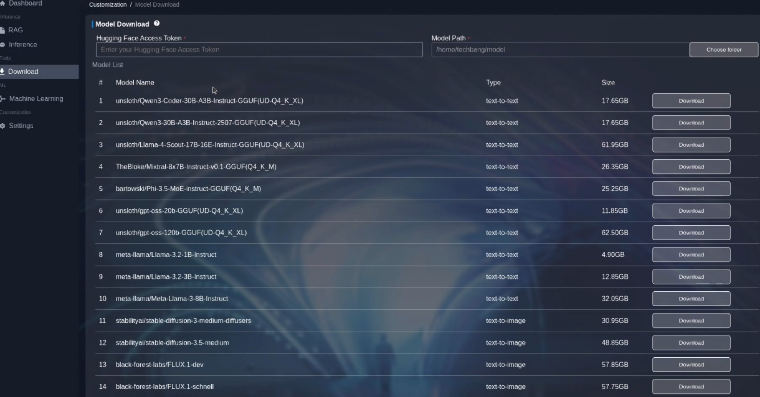Click the Type column header
Image resolution: width=760 pixels, height=397 pixels.
(x=493, y=82)
